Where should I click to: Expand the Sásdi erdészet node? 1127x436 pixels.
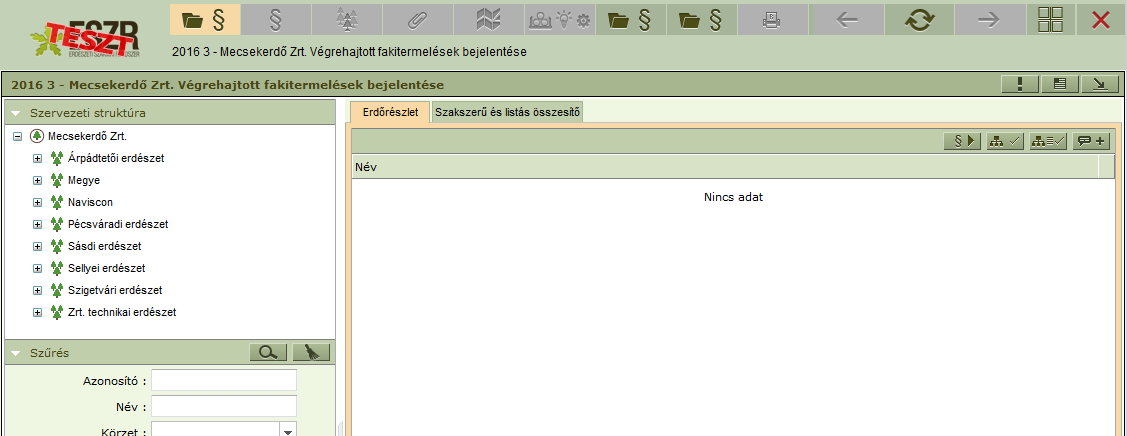click(x=37, y=246)
